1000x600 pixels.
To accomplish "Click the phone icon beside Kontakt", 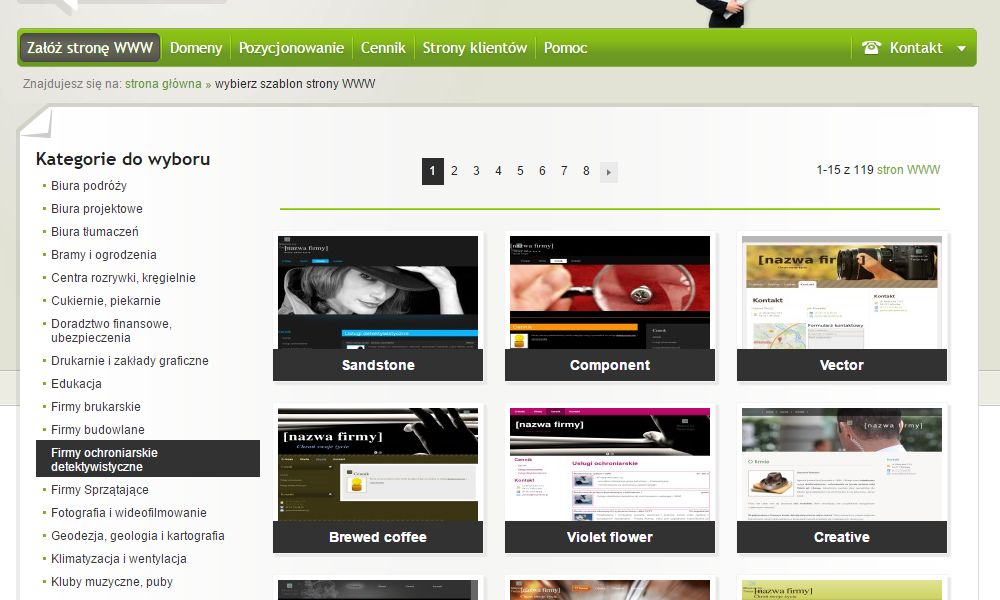I will (x=871, y=47).
